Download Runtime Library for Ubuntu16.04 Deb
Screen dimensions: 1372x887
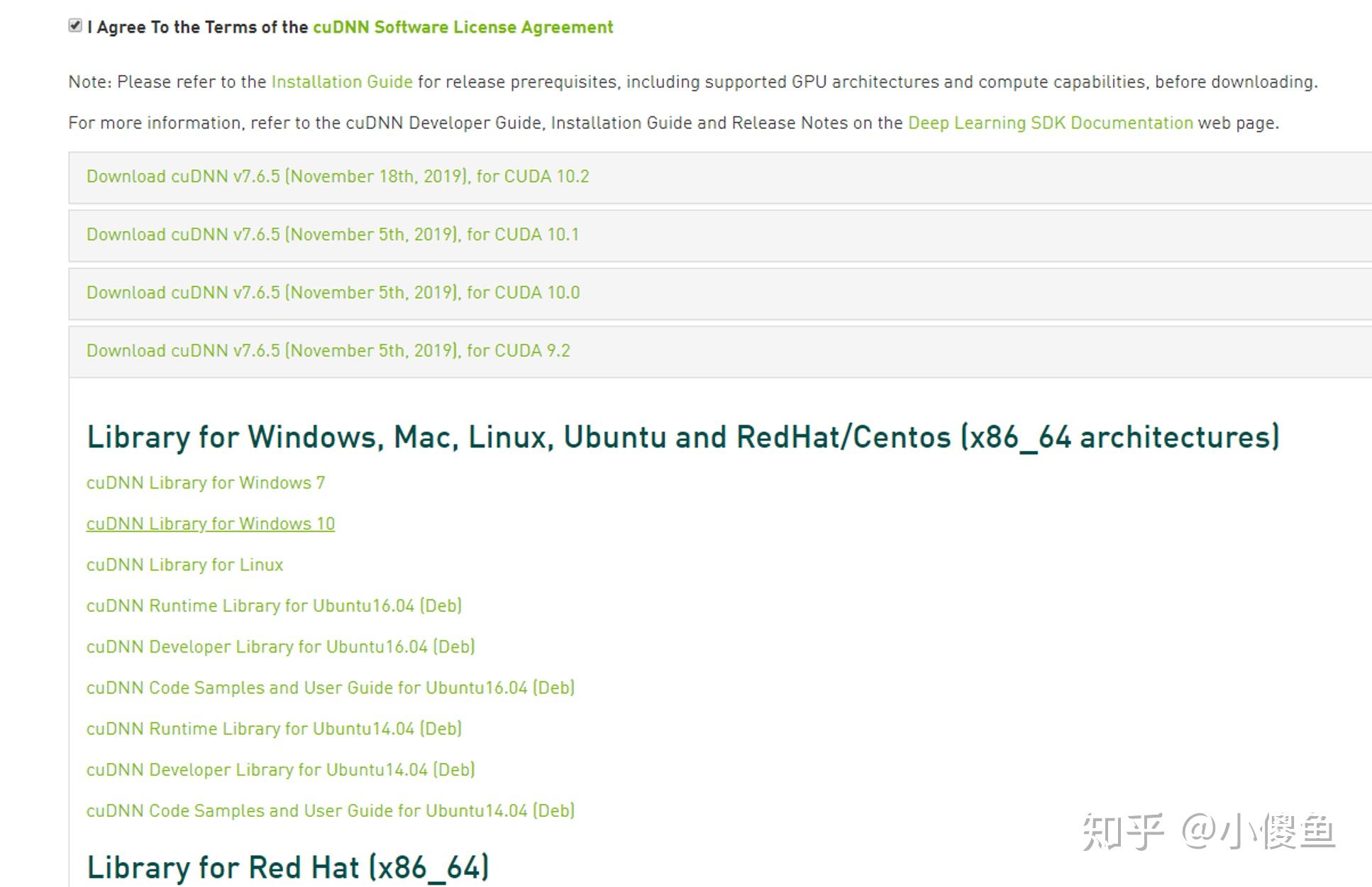274,606
